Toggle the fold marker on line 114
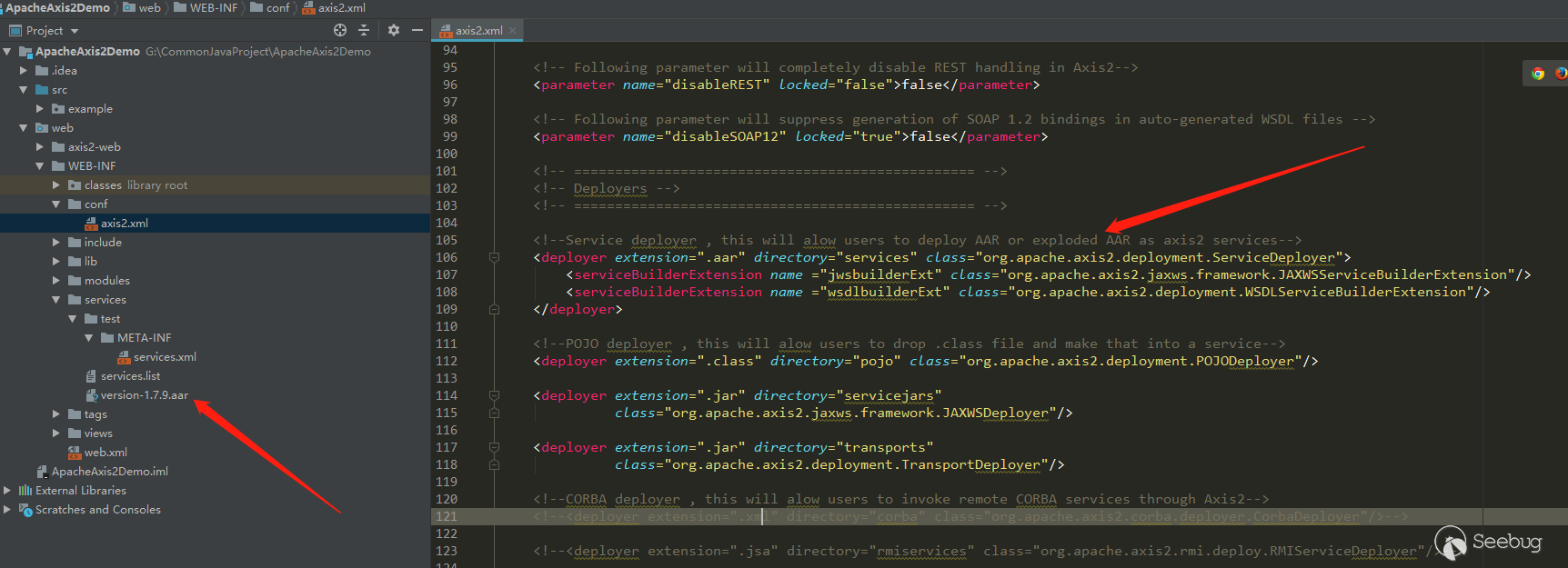 click(494, 395)
